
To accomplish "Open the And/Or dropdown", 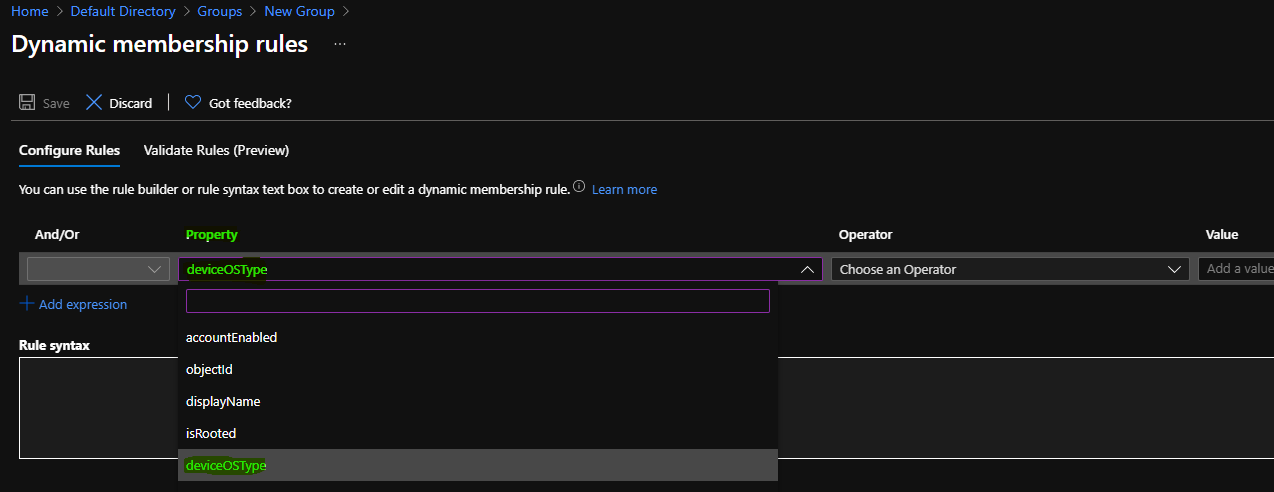I will [98, 269].
